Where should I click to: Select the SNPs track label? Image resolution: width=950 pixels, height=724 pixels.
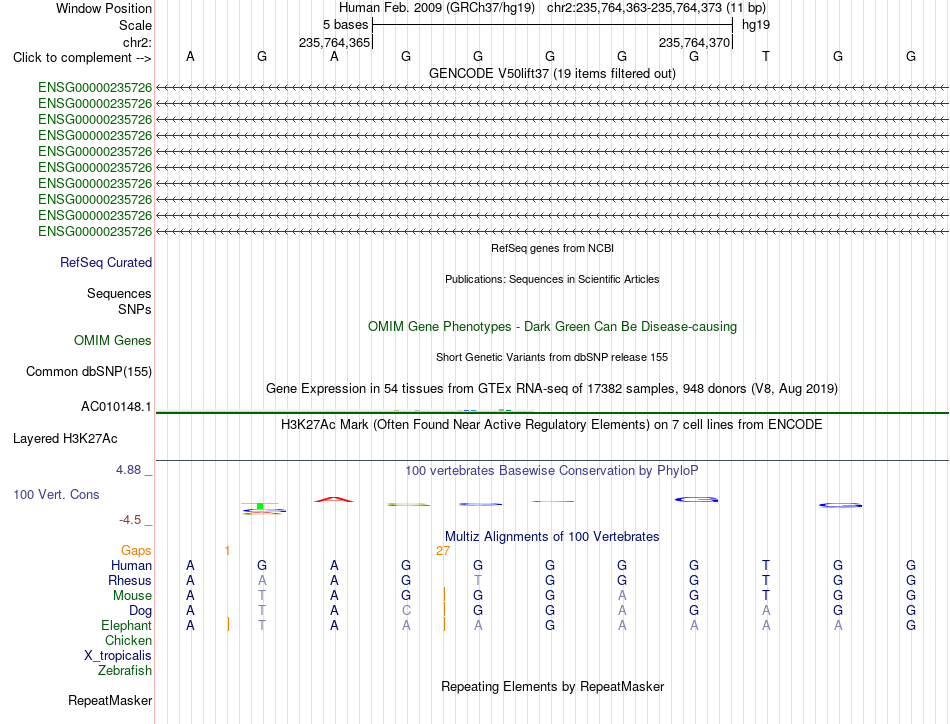point(135,309)
